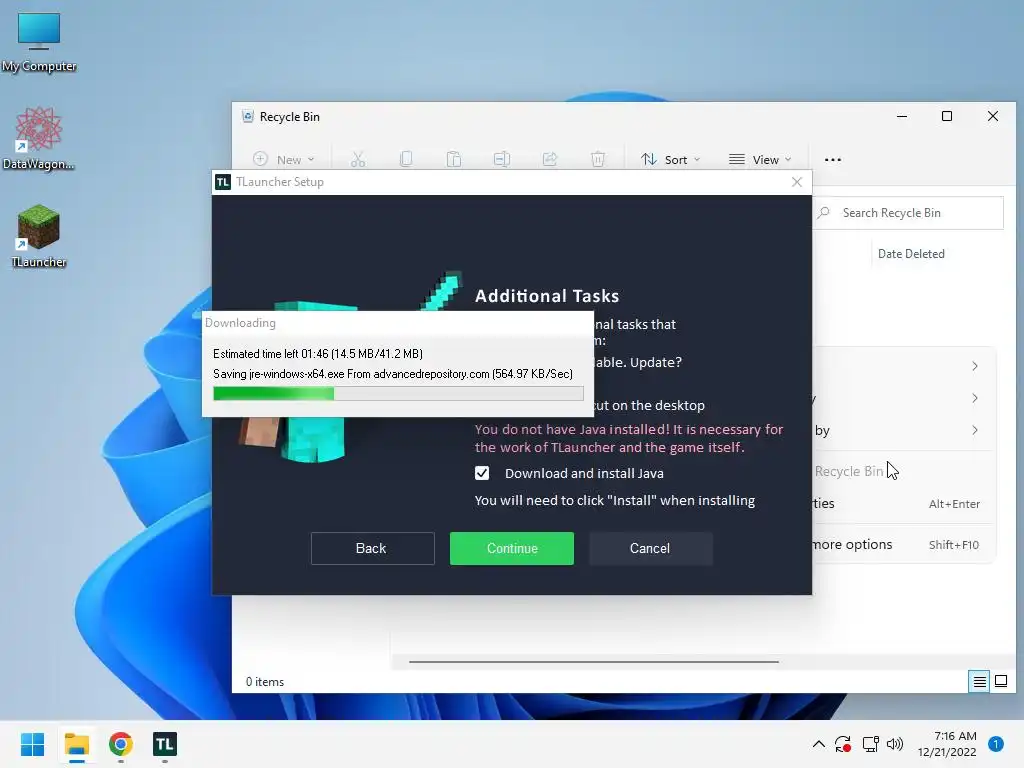Click the 'Saving jre-windows-x64.exe' text line
The height and width of the screenshot is (768, 1024).
point(392,374)
